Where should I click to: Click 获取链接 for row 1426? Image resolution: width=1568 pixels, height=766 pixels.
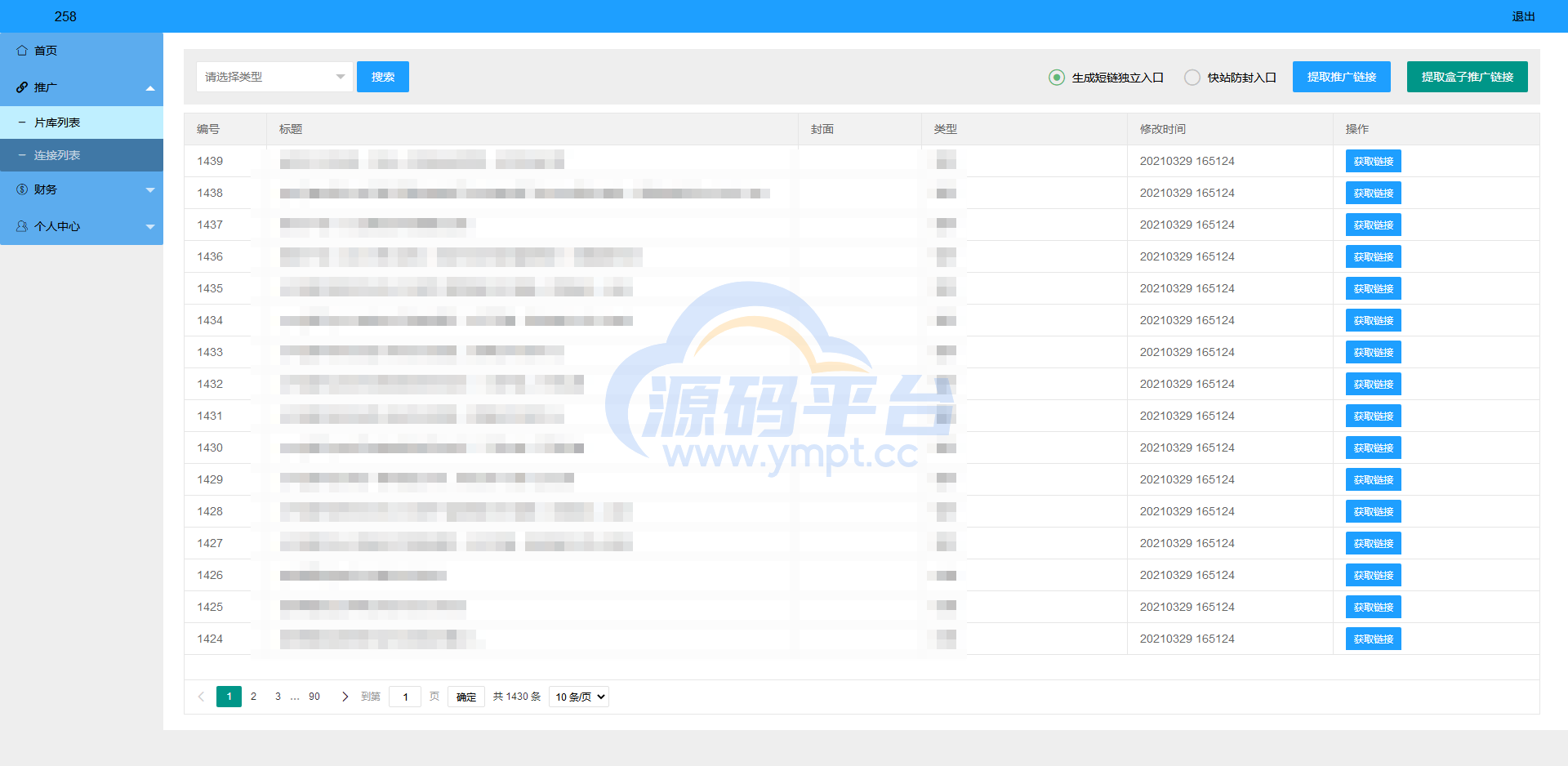click(1374, 575)
